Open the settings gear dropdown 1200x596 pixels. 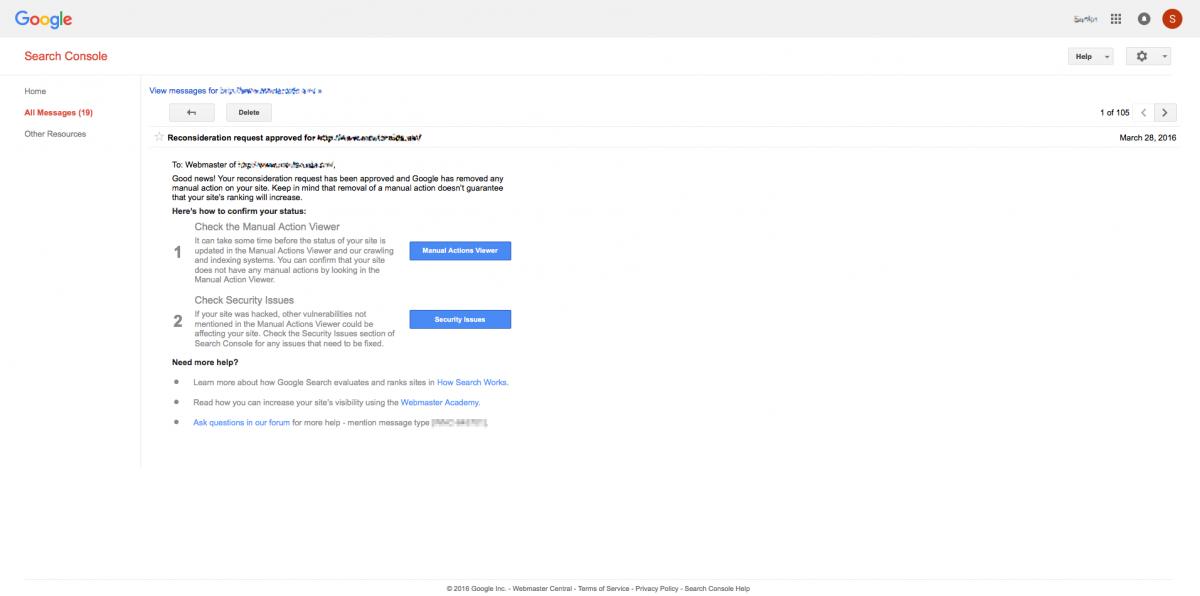coord(1148,57)
